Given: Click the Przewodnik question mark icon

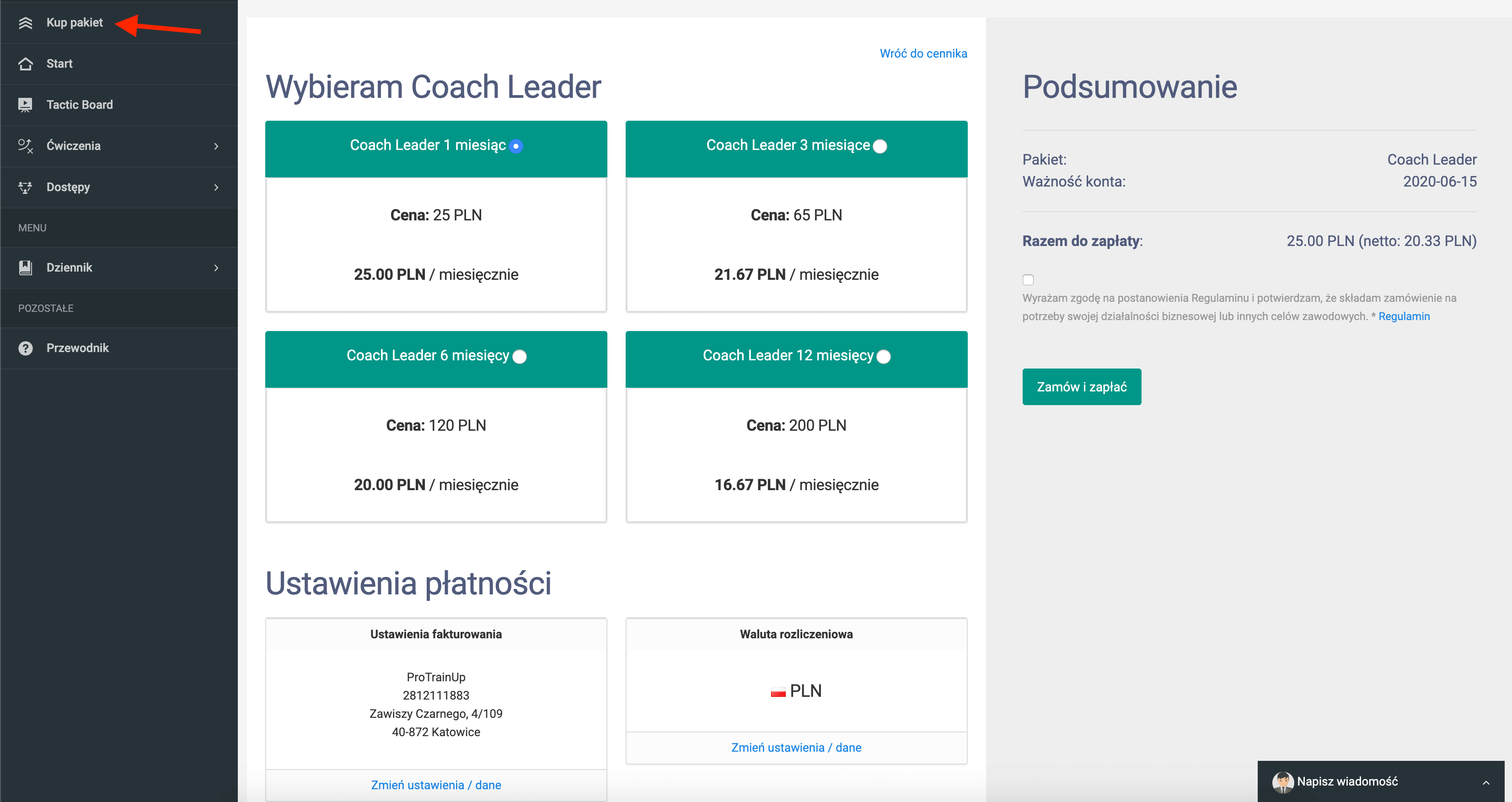Looking at the screenshot, I should pos(25,348).
